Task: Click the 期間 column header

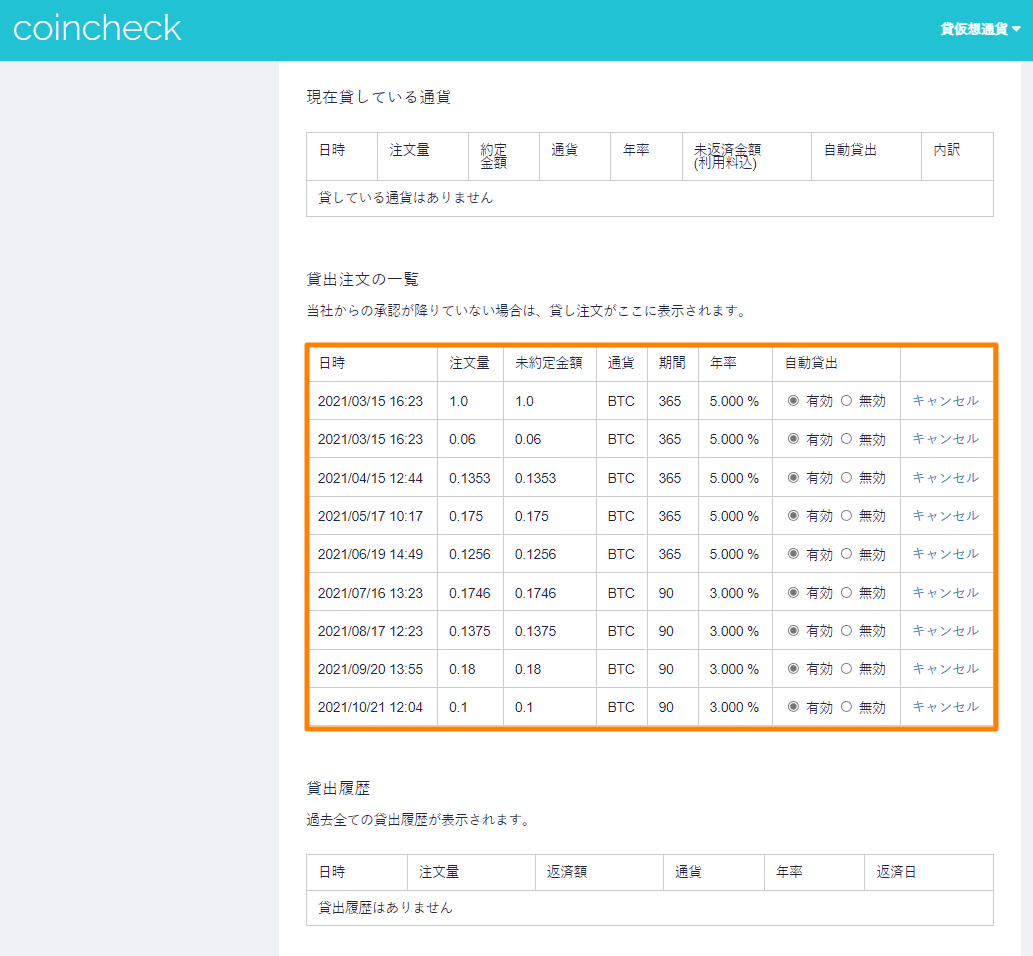Action: [671, 363]
